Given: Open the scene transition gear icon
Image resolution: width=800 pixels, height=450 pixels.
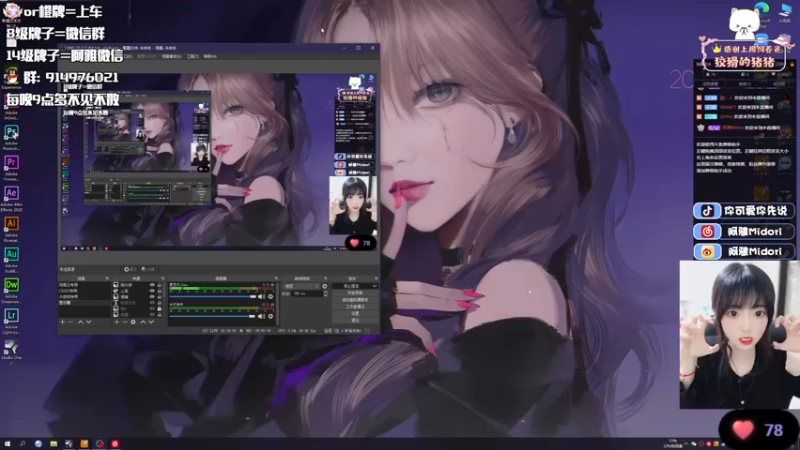Looking at the screenshot, I should 324,286.
